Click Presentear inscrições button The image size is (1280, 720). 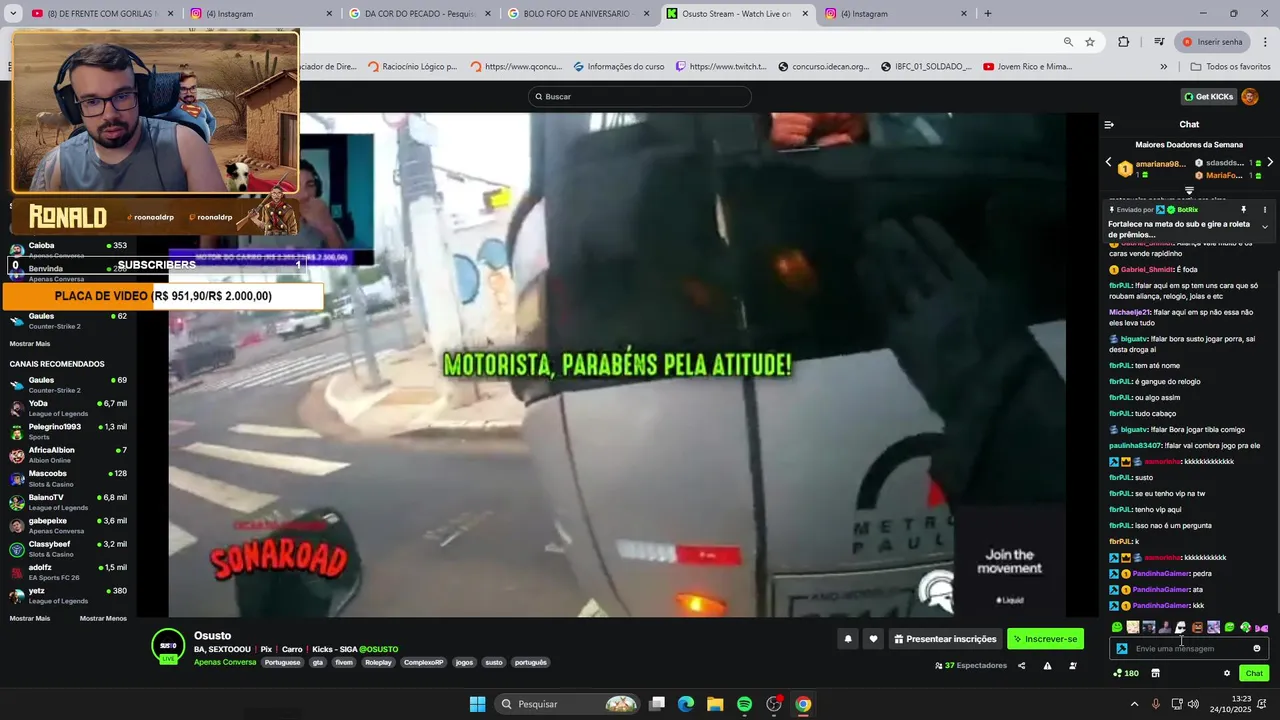(x=945, y=639)
